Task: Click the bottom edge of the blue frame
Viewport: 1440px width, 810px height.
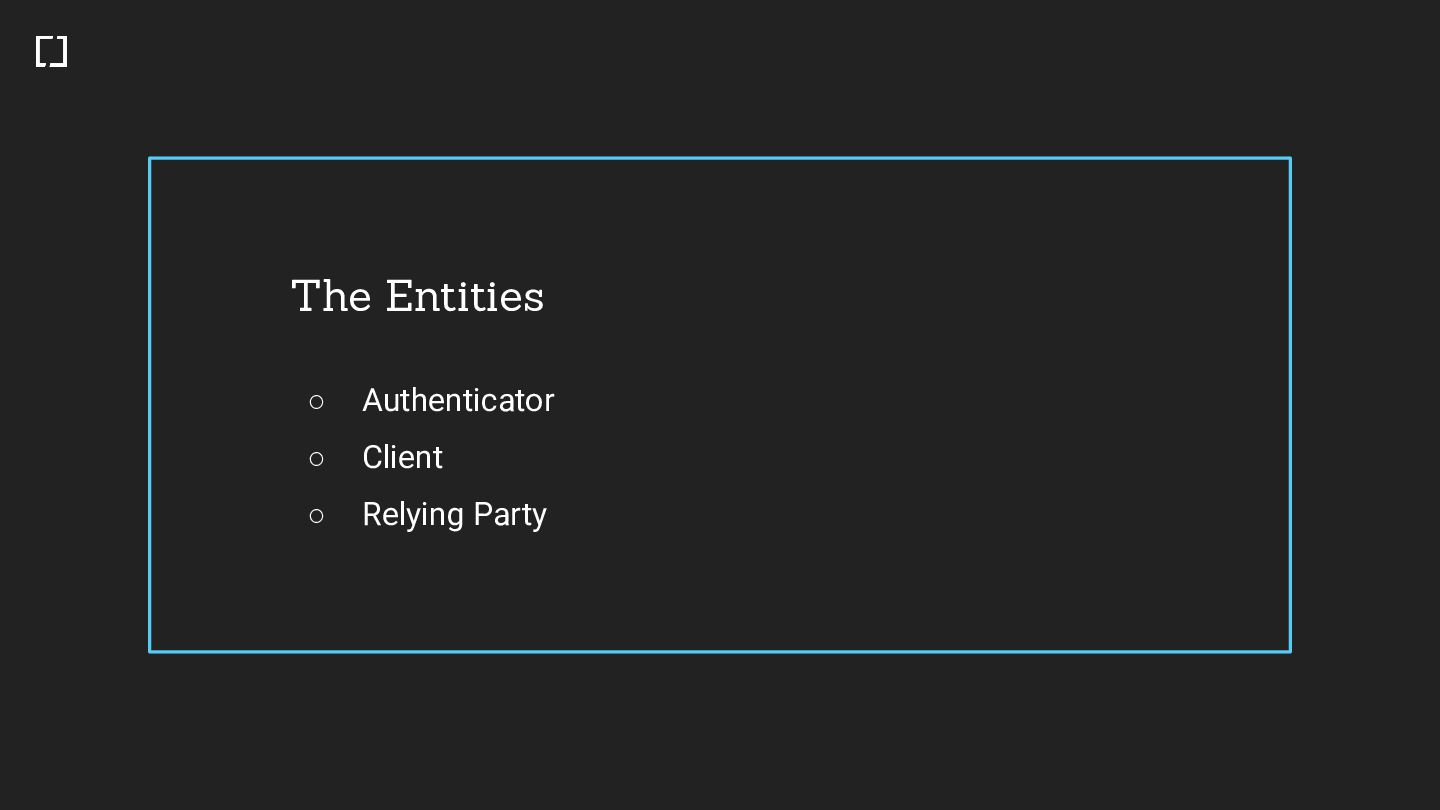Action: [720, 651]
